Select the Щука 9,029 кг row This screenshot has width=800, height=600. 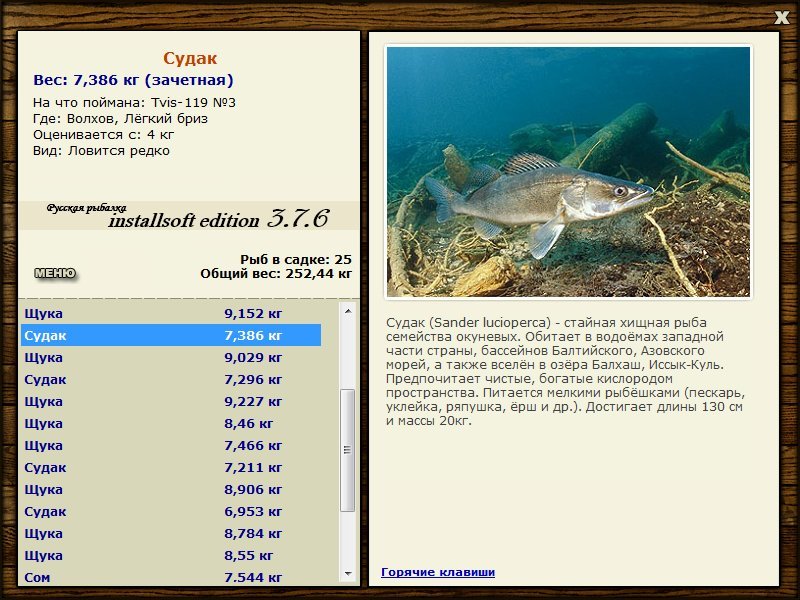pyautogui.click(x=171, y=357)
